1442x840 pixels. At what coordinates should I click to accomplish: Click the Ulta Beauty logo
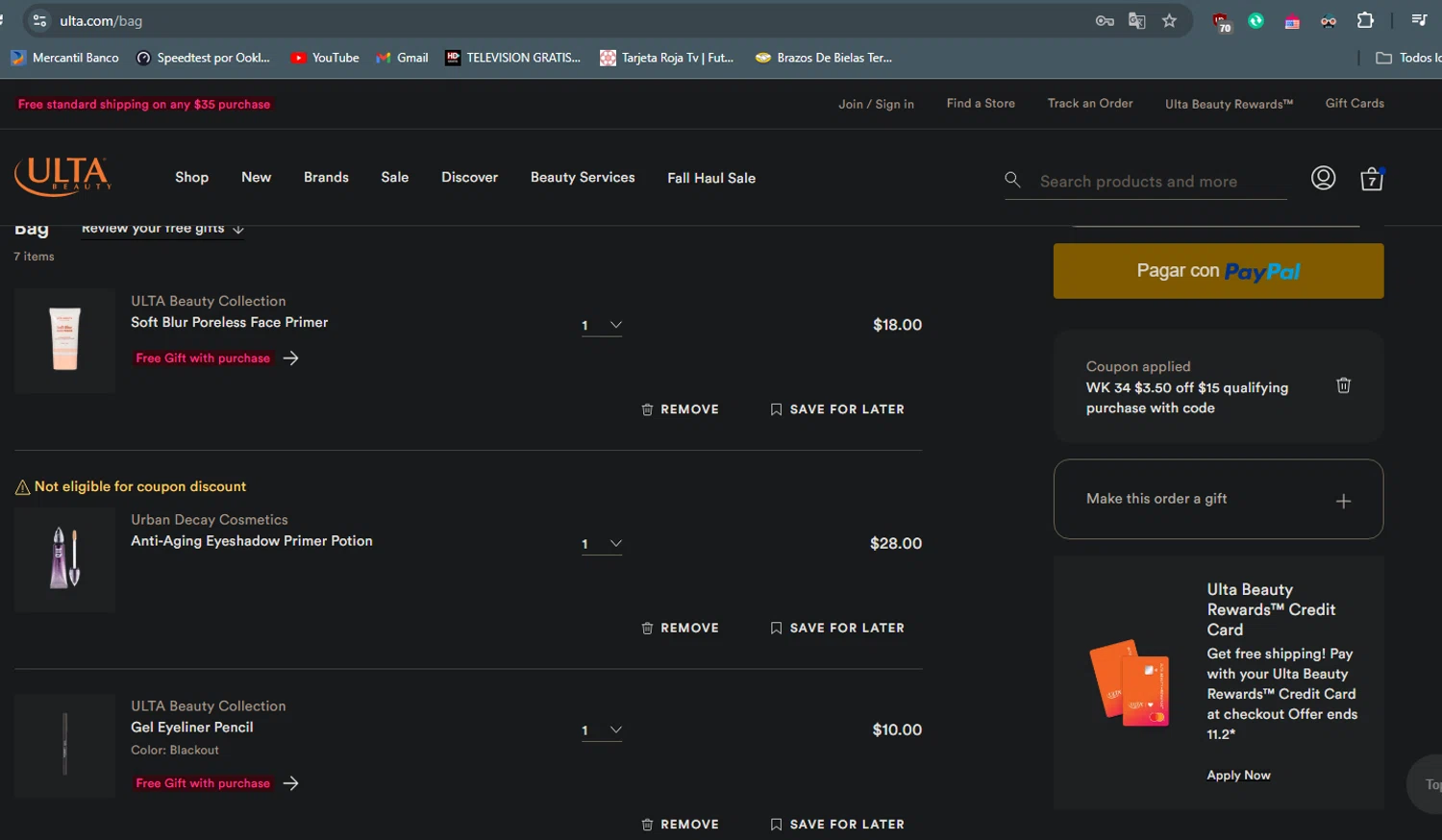(63, 177)
